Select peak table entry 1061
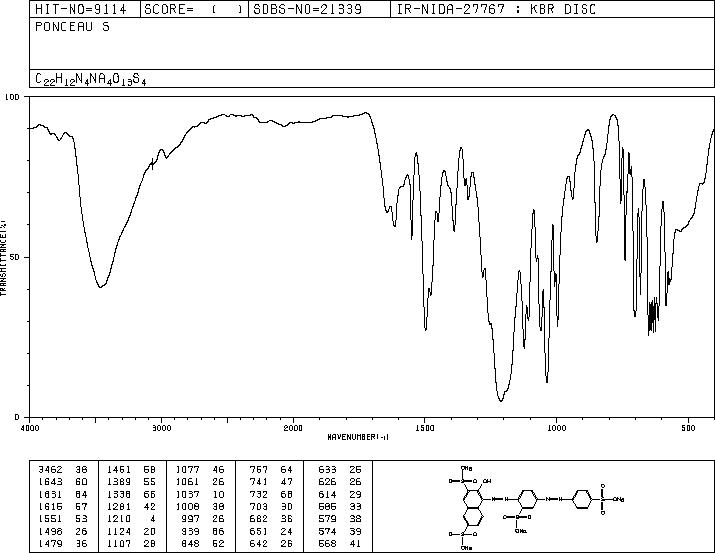Viewport: 715px width, 553px height. click(187, 482)
